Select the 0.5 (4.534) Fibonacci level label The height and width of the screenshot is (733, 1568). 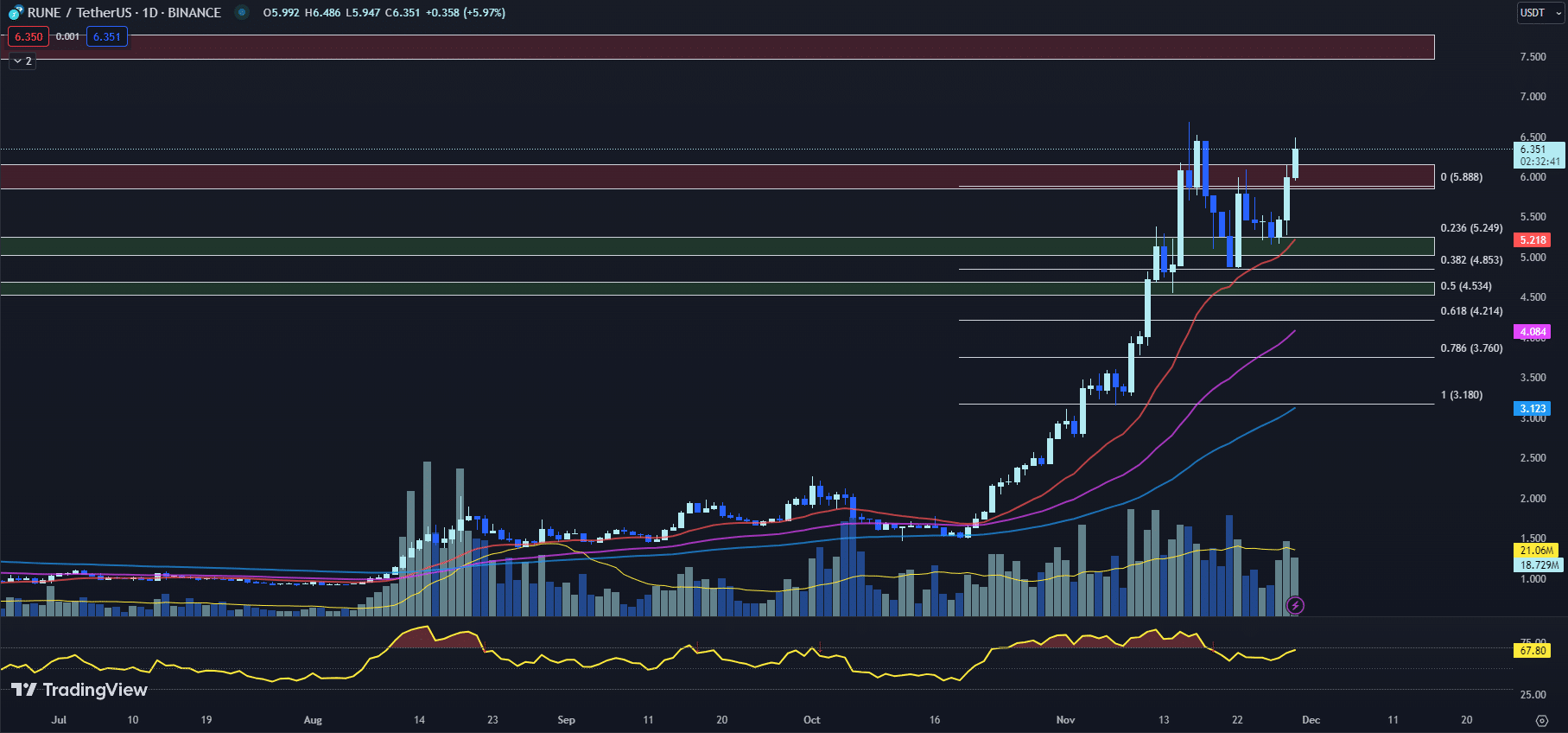(1465, 286)
